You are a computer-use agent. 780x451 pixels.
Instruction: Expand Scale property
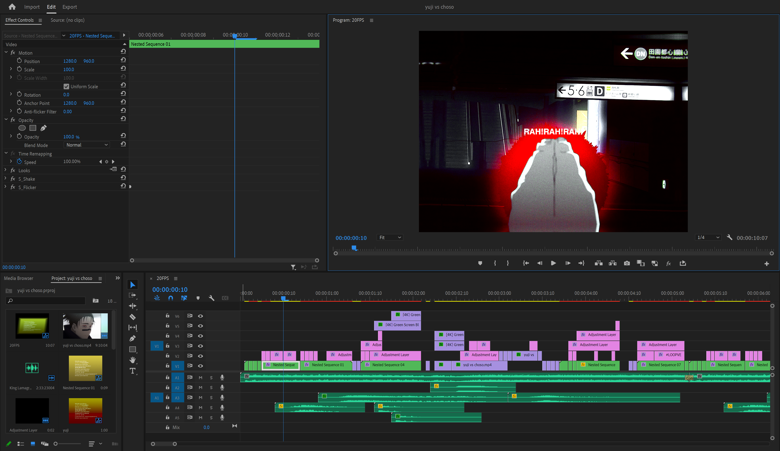(11, 69)
